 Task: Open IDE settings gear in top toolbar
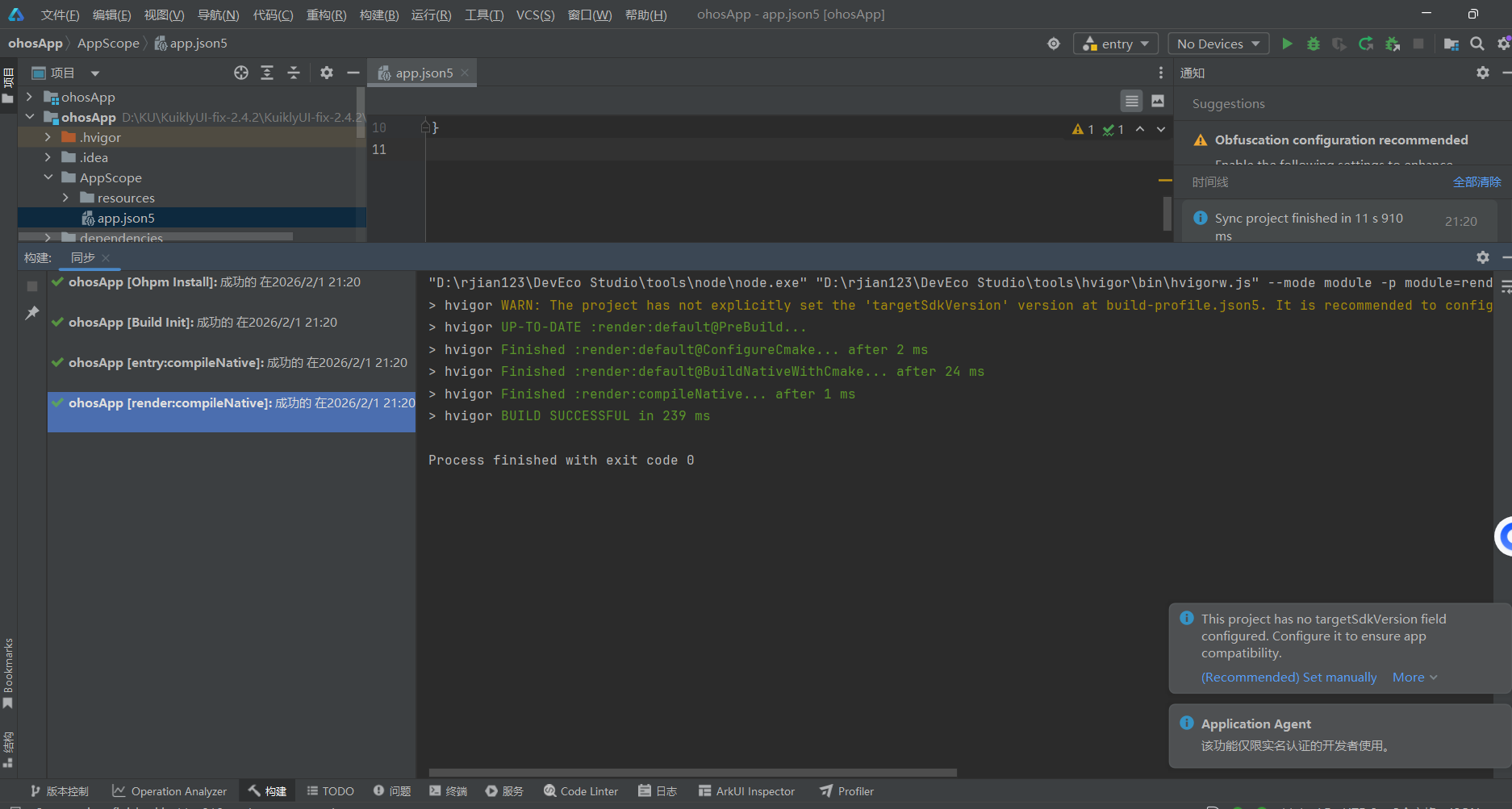[x=1504, y=44]
